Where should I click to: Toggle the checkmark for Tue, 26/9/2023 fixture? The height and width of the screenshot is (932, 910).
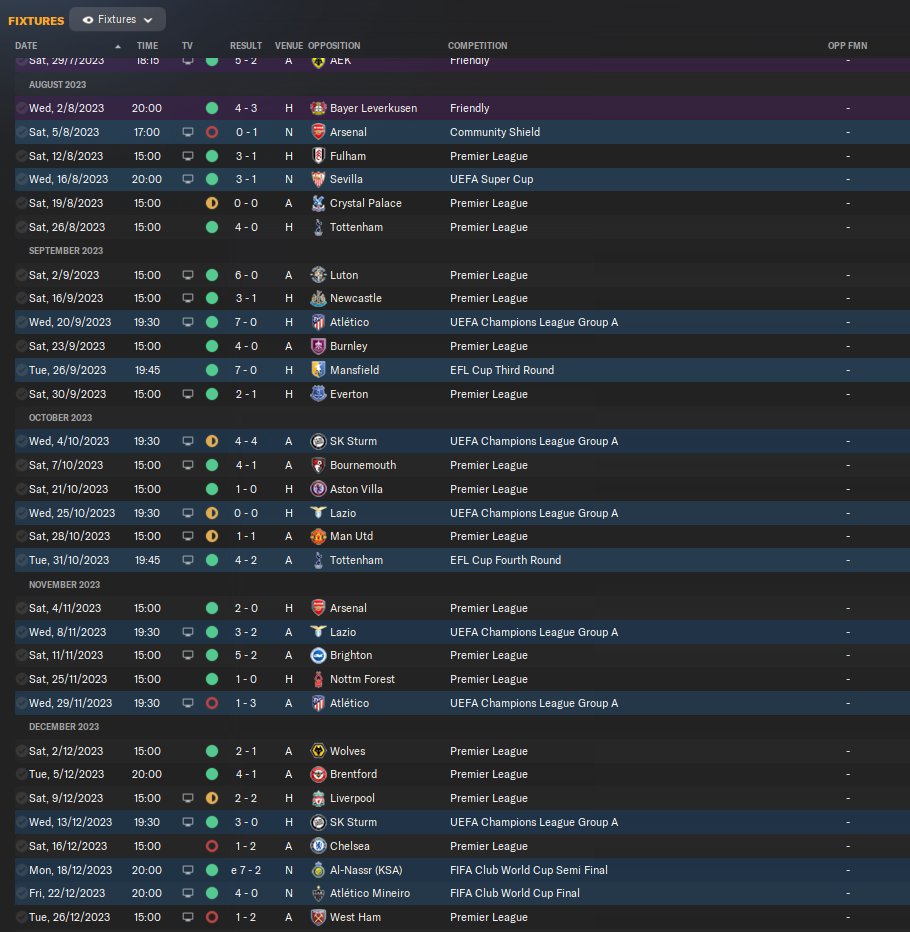click(21, 370)
